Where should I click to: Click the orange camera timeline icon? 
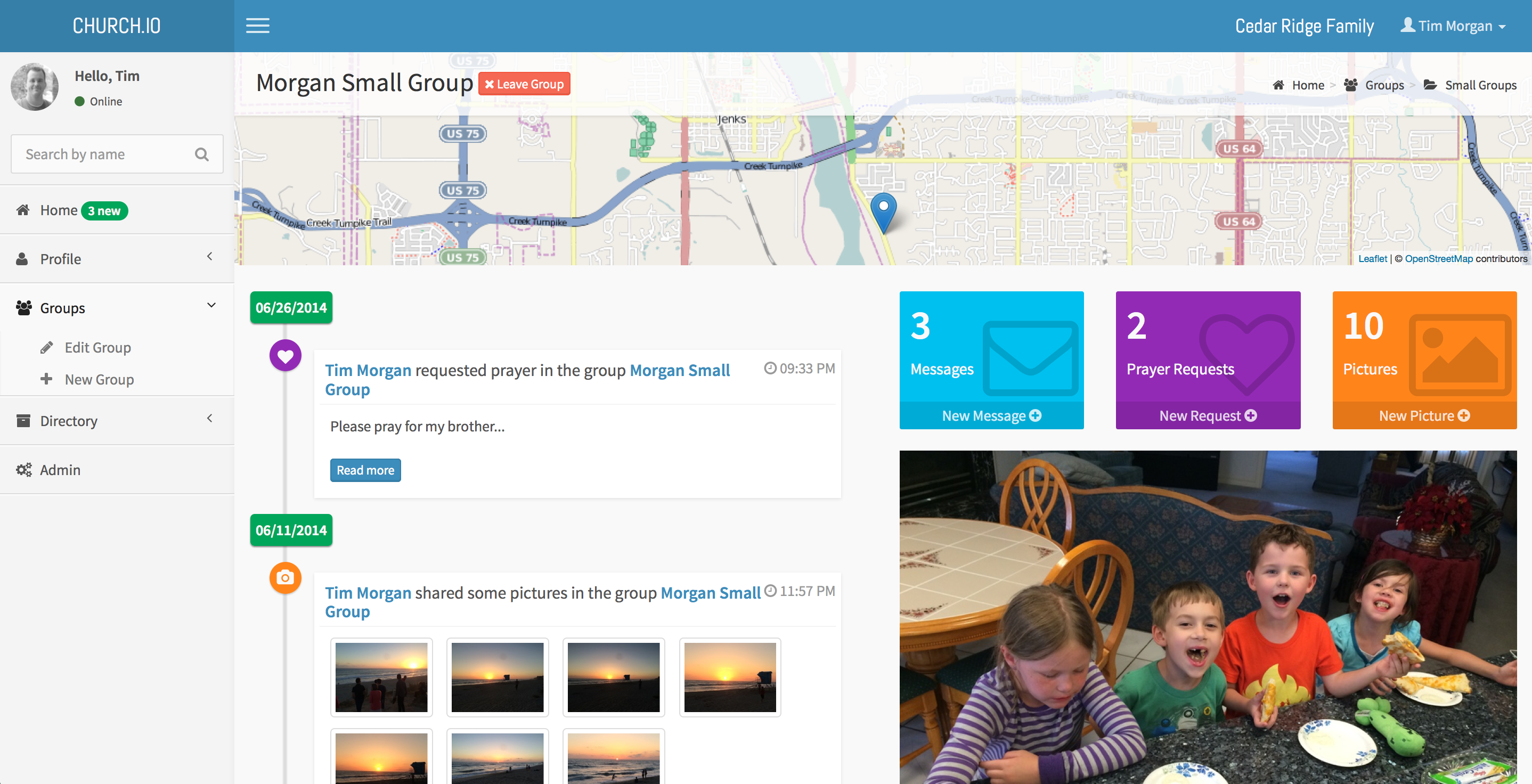(x=286, y=577)
